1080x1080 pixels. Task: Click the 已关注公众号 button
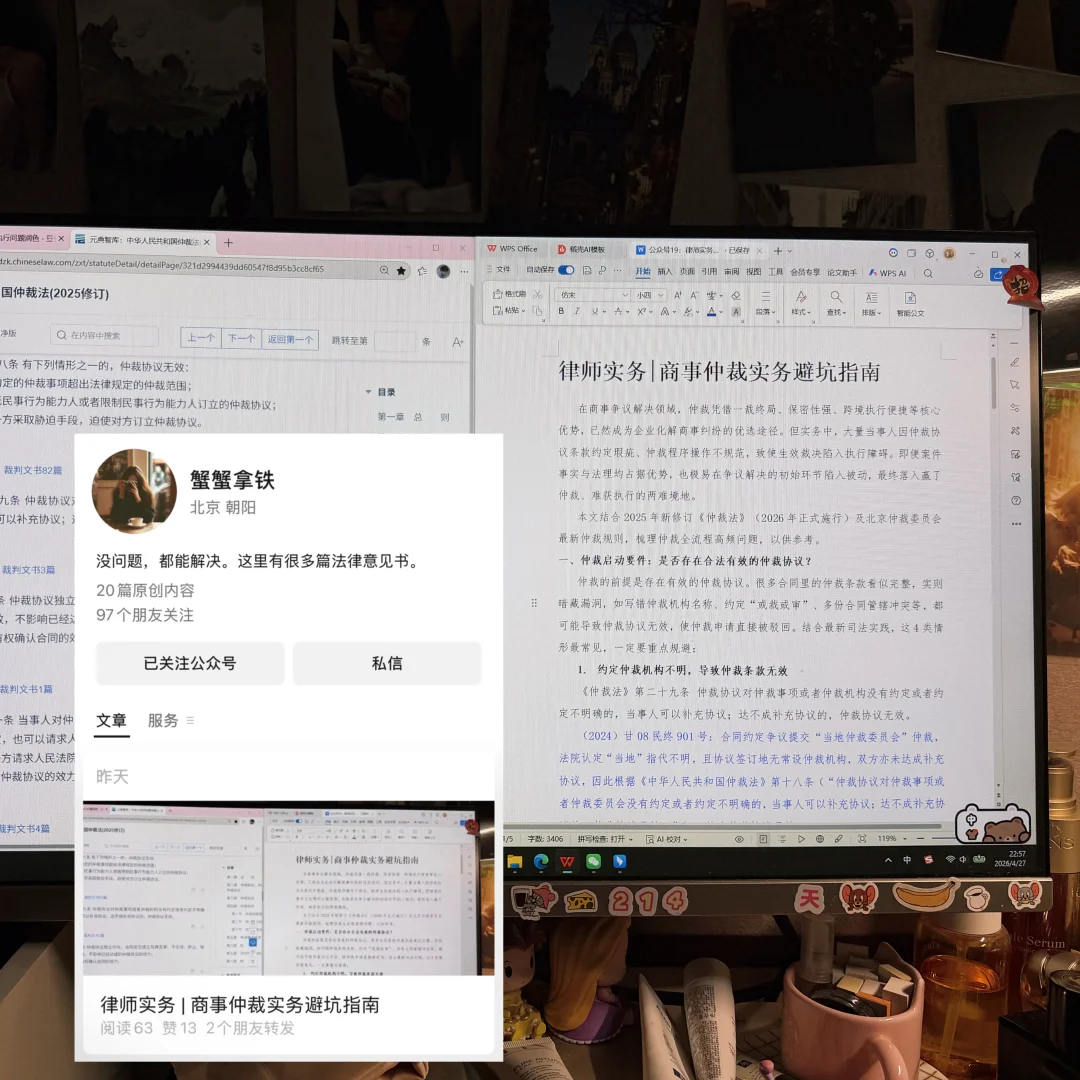click(190, 663)
